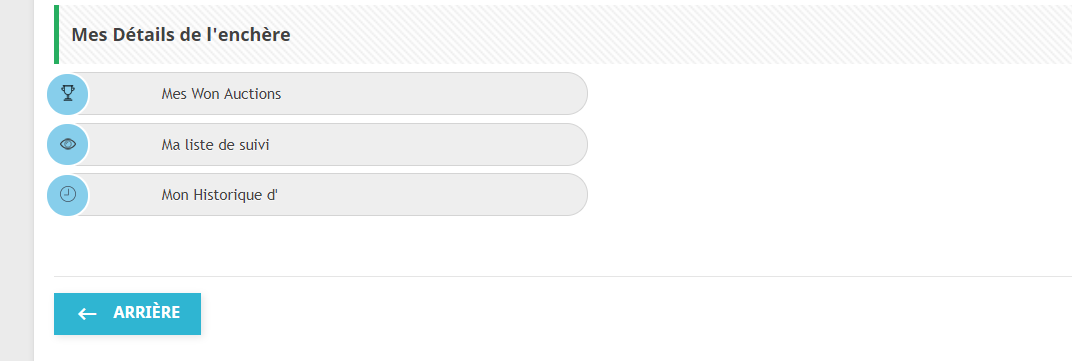This screenshot has height=361, width=1072.
Task: Click the eye icon for the watchlist
Action: pyautogui.click(x=68, y=144)
